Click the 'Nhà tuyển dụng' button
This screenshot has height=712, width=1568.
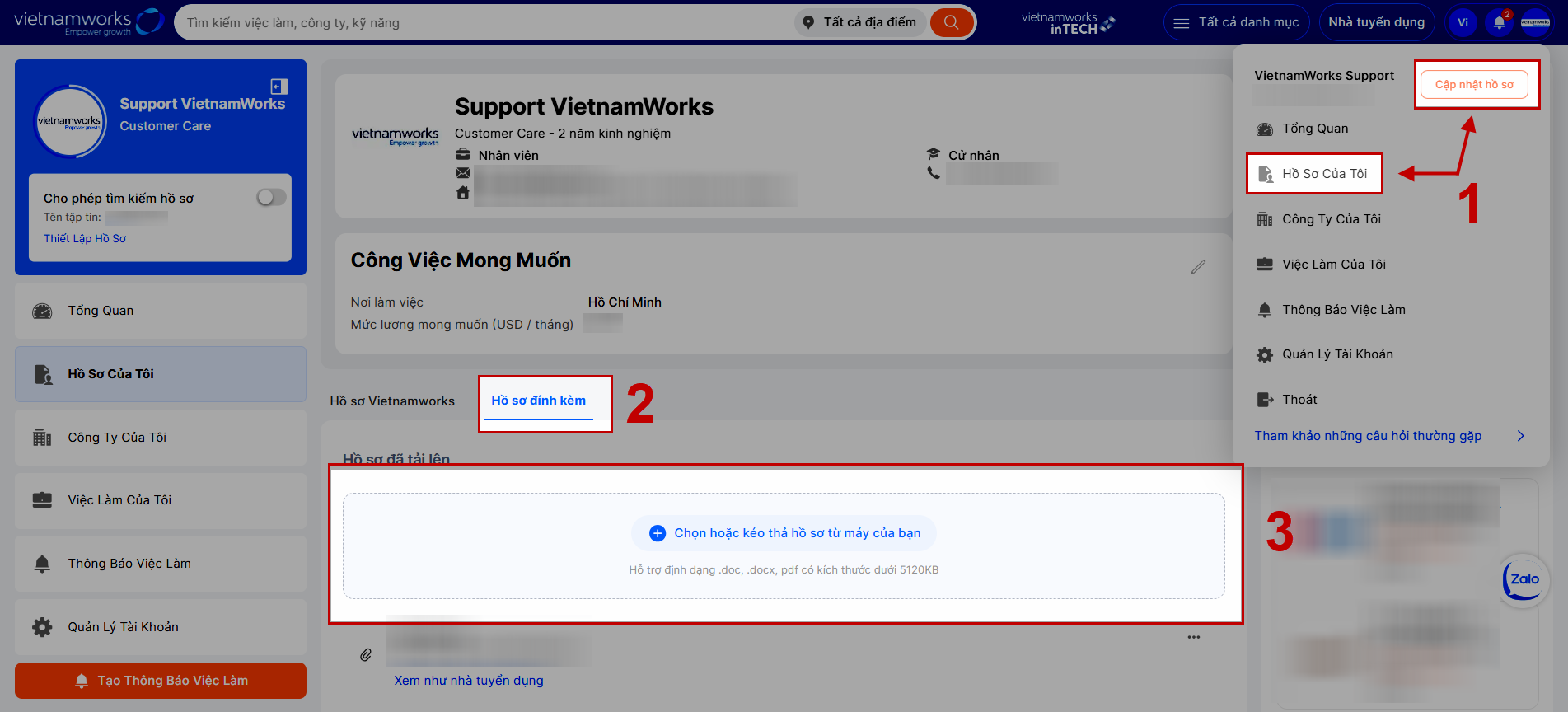tap(1376, 22)
